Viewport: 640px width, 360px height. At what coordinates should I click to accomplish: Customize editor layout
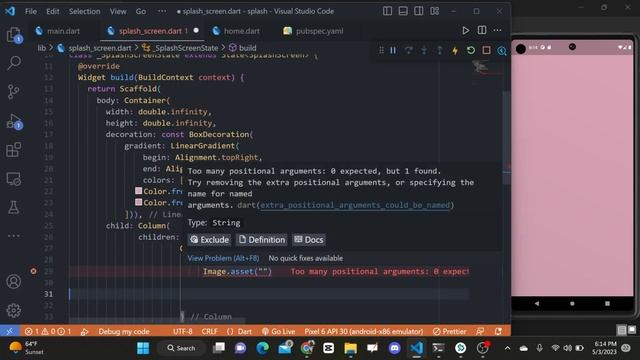[435, 11]
